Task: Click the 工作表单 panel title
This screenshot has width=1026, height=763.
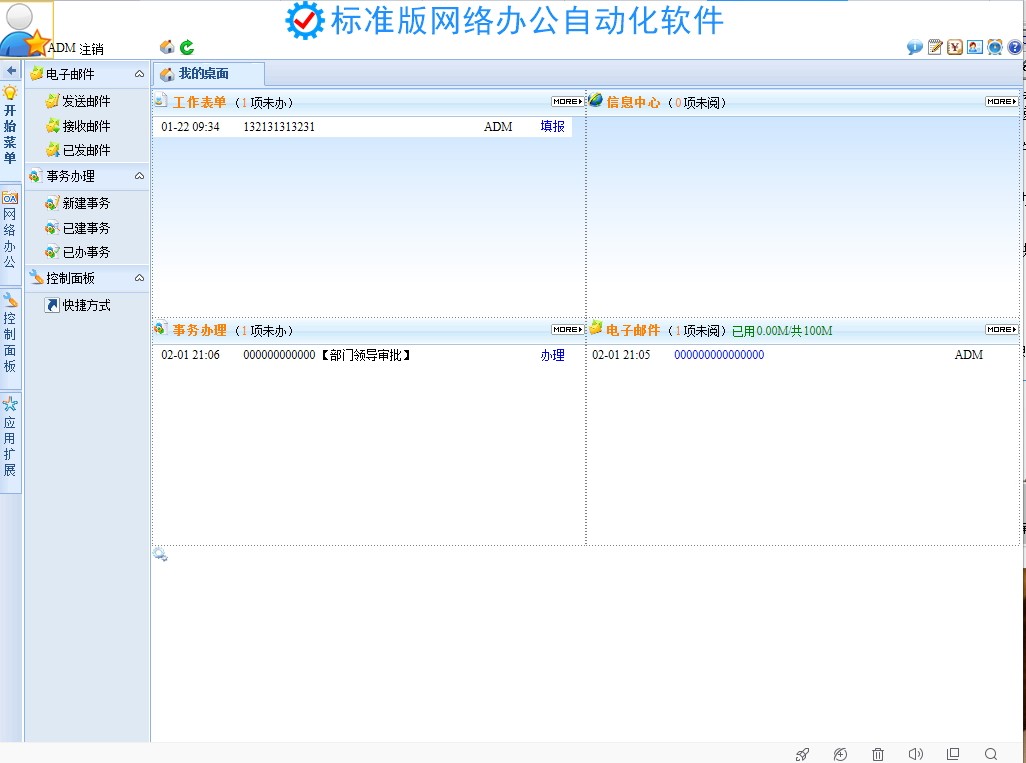Action: (x=200, y=102)
